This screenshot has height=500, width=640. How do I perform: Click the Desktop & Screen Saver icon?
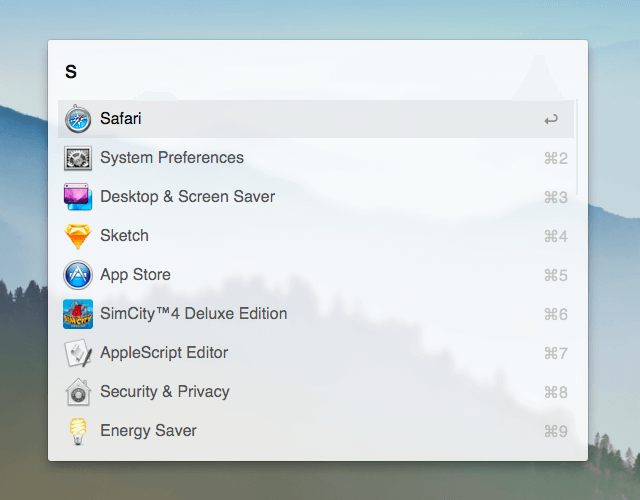click(78, 197)
